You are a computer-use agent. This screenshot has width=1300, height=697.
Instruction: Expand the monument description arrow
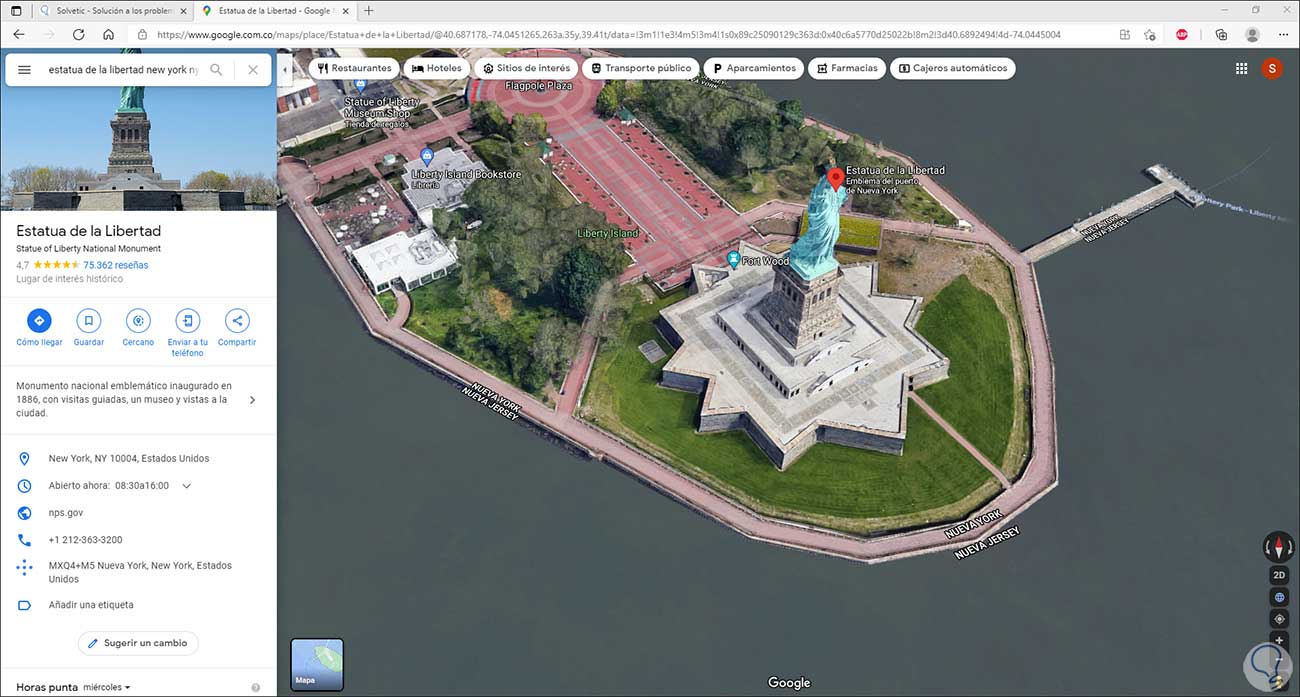[x=252, y=400]
